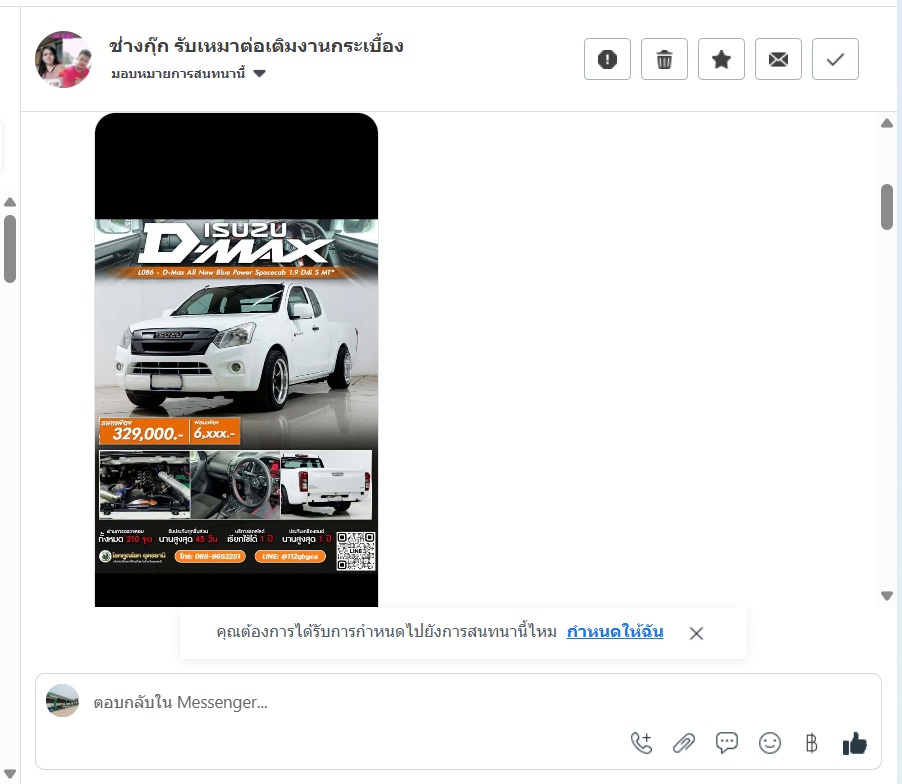
Task: Open the contact's profile picture
Action: pos(63,59)
